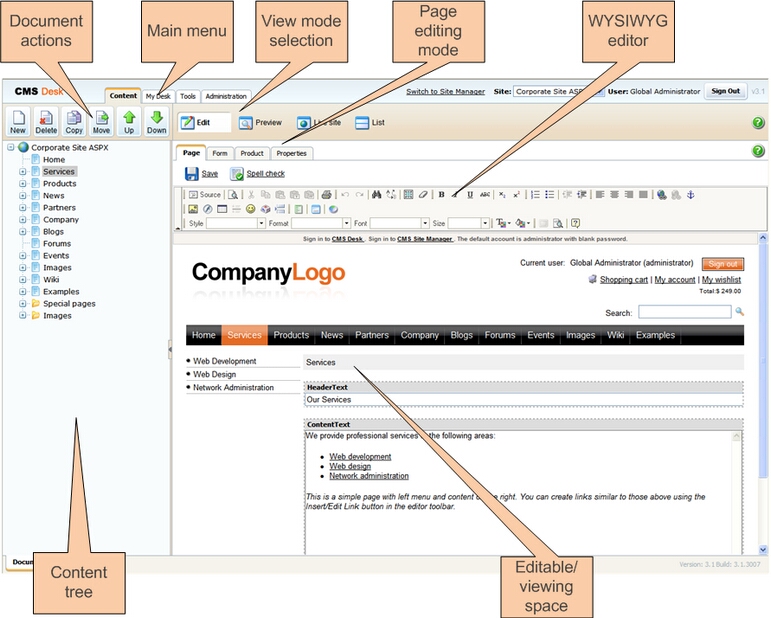Insert a smiley with the emoticon icon
The height and width of the screenshot is (618, 771).
pos(250,209)
